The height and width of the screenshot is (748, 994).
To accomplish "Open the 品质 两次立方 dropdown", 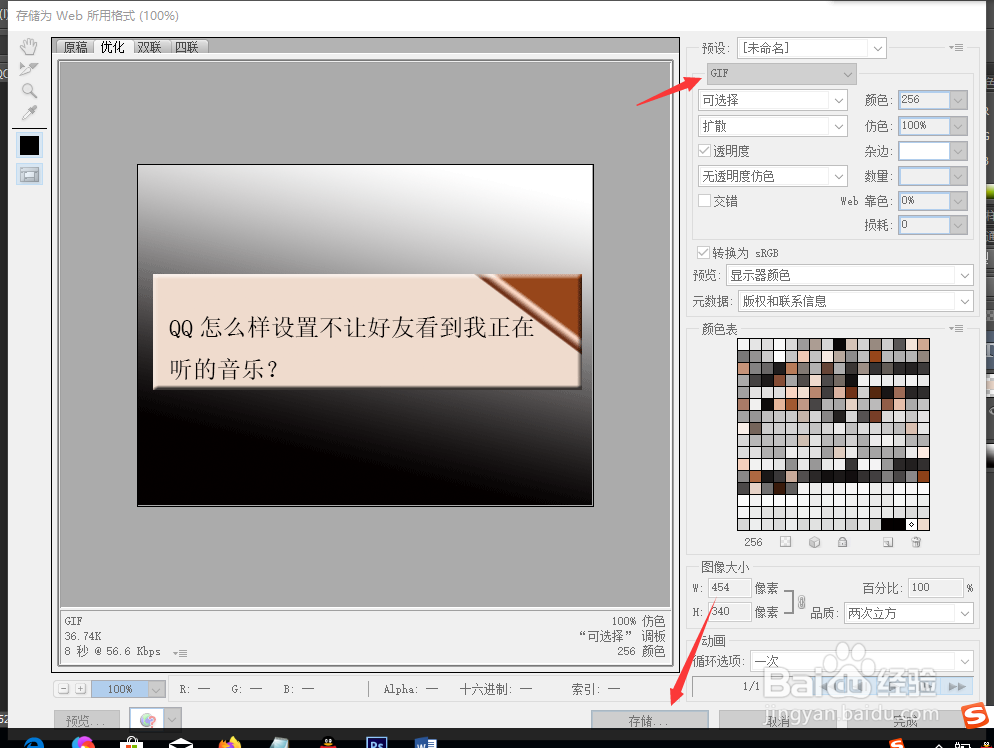I will 909,613.
